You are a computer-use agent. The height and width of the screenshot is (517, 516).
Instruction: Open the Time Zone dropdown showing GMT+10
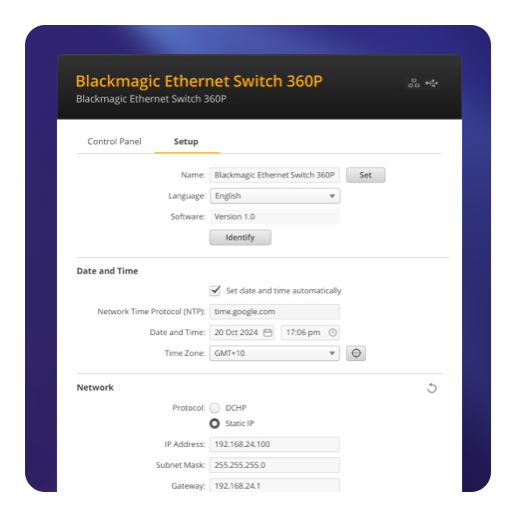(275, 353)
